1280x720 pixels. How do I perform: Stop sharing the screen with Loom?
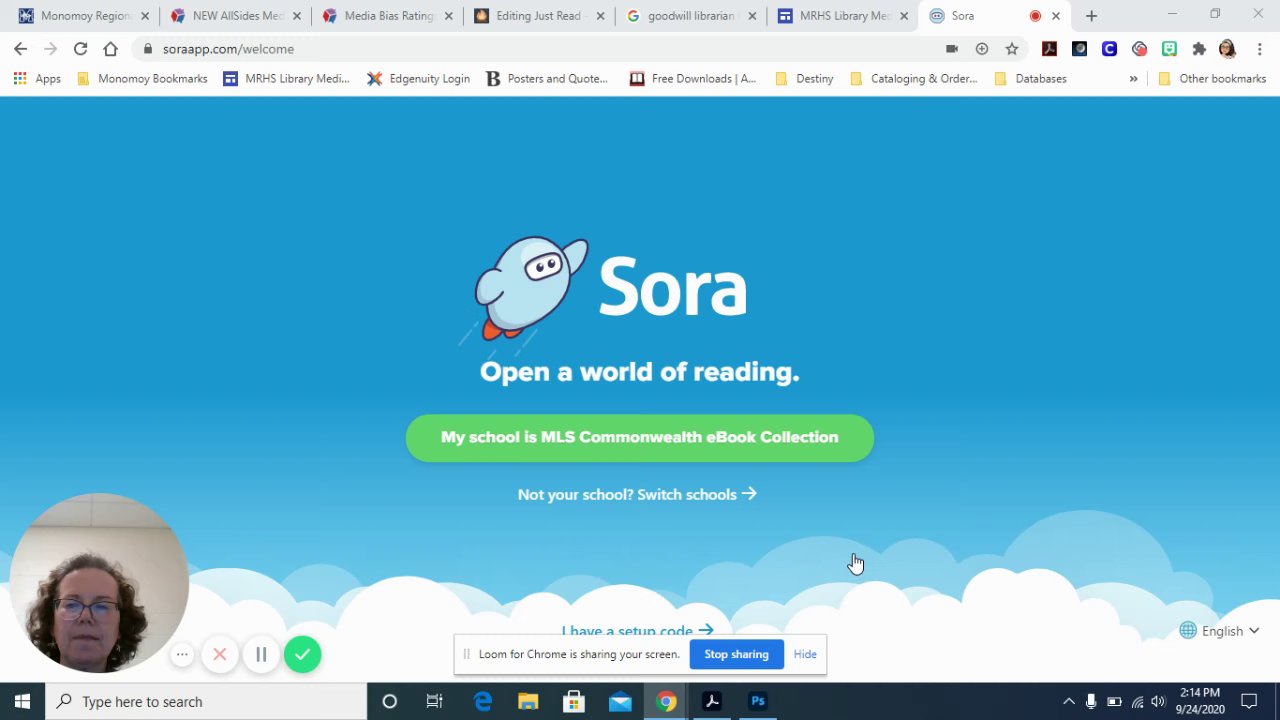pos(736,654)
